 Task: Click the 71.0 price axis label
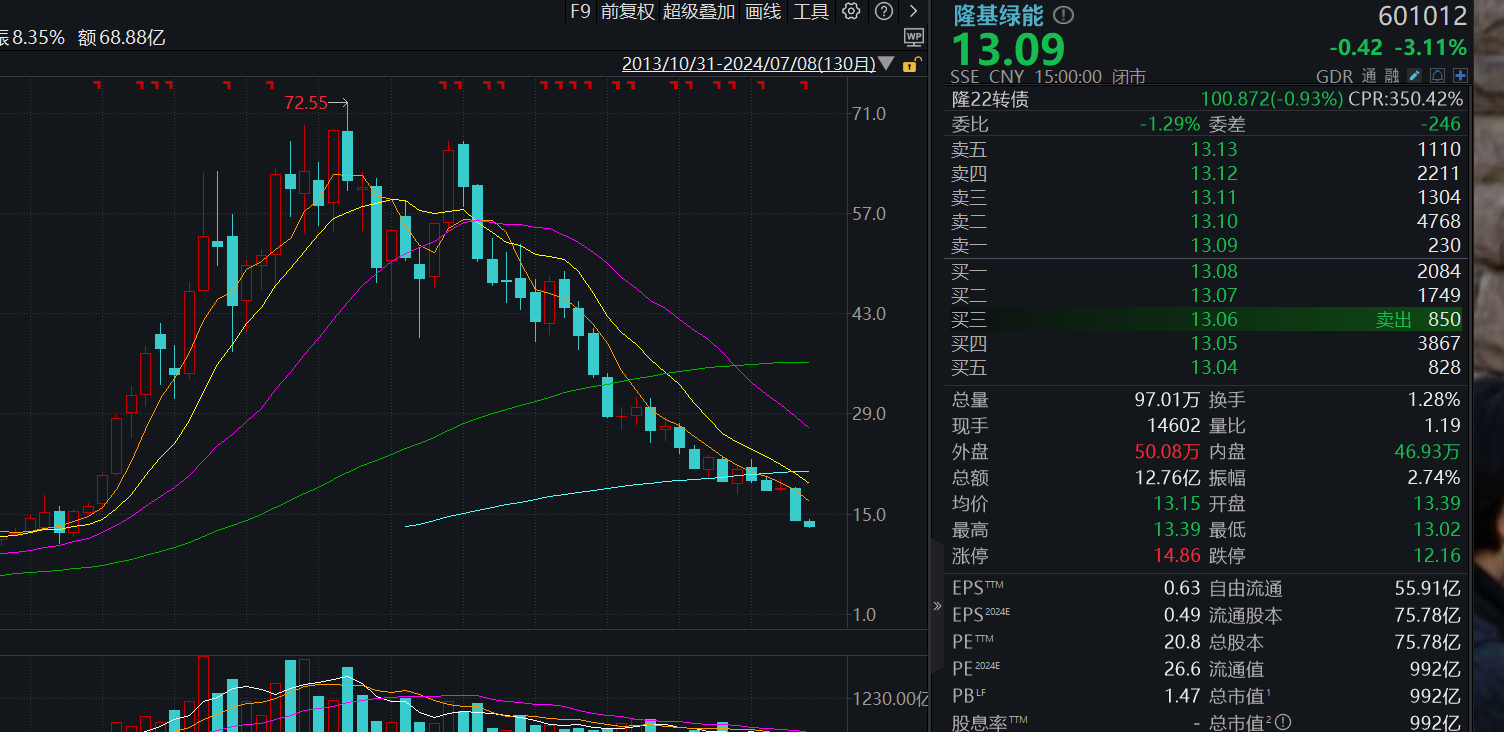(869, 113)
